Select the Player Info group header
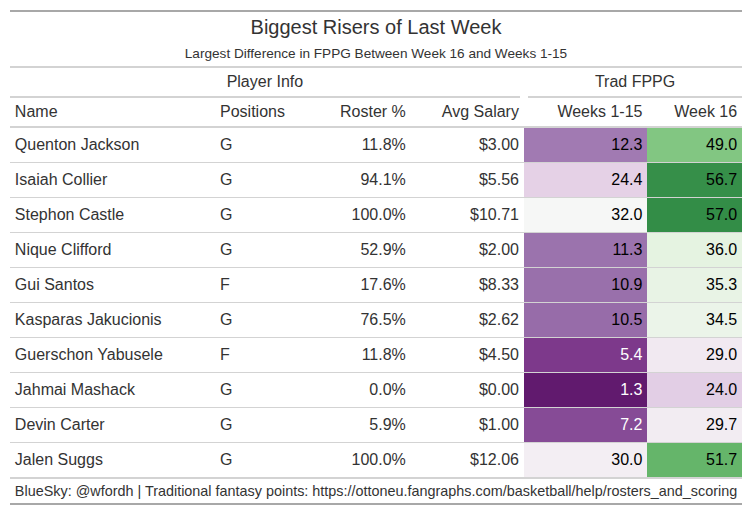Viewport: 752px width, 515px height. 265,82
